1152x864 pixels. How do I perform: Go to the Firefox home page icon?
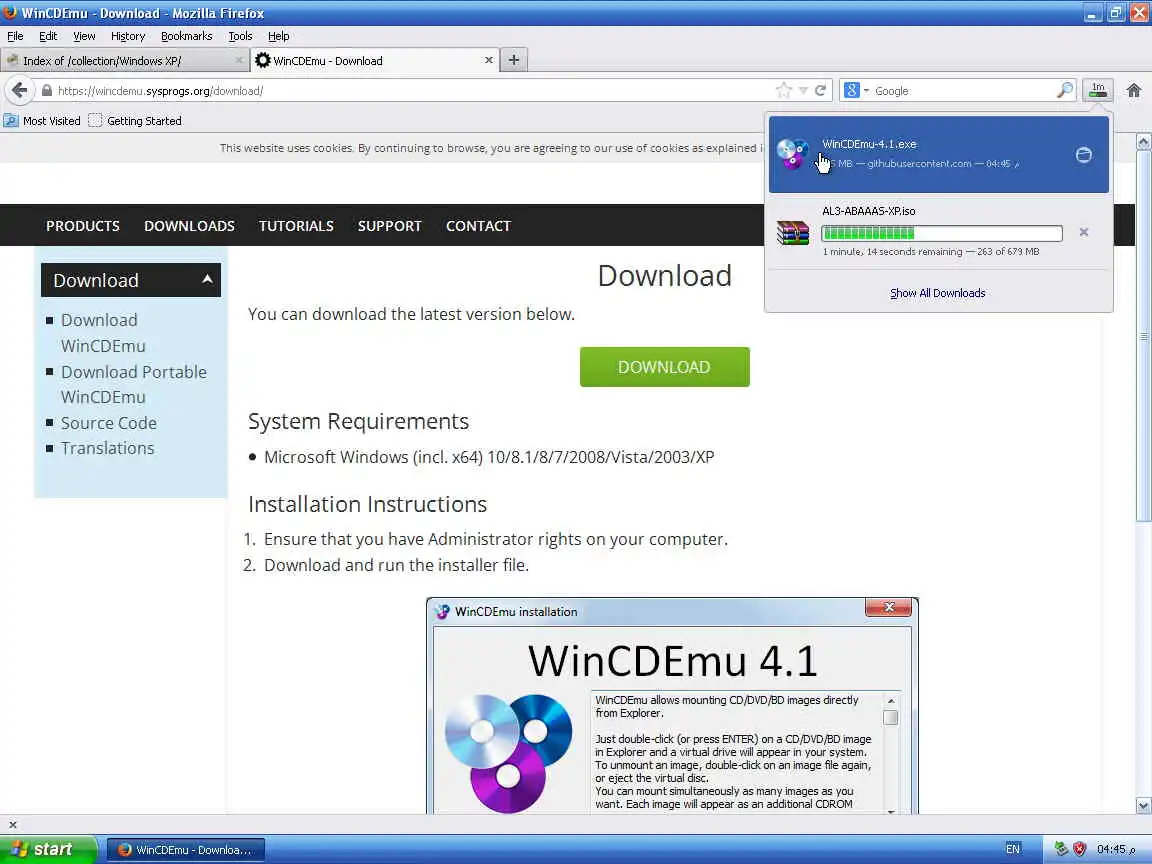tap(1134, 90)
